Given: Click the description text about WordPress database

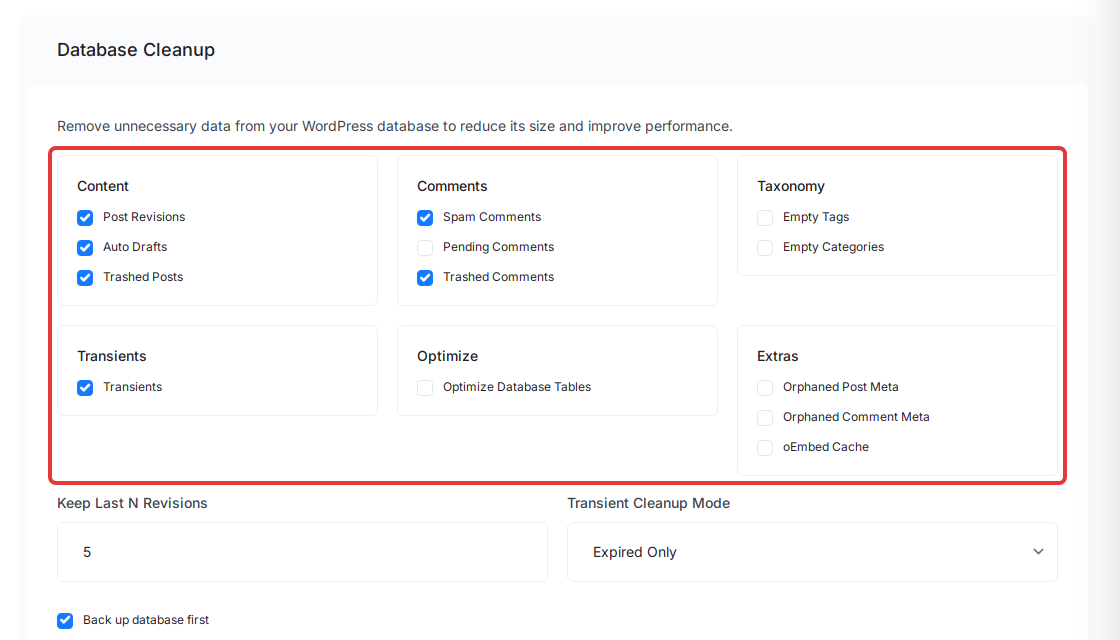Looking at the screenshot, I should (395, 126).
